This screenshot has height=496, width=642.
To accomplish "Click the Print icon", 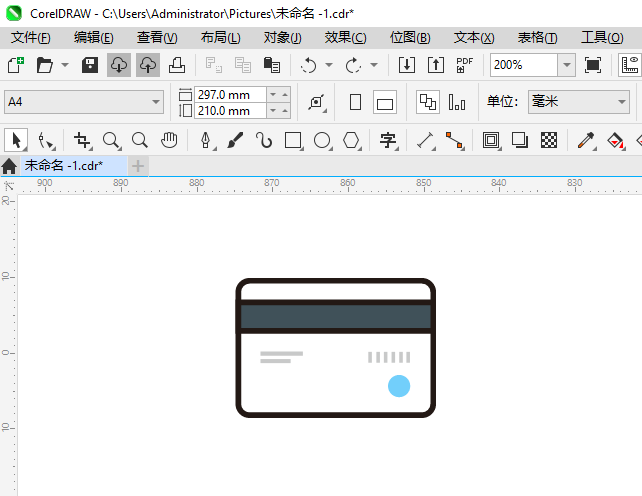I will [x=177, y=65].
